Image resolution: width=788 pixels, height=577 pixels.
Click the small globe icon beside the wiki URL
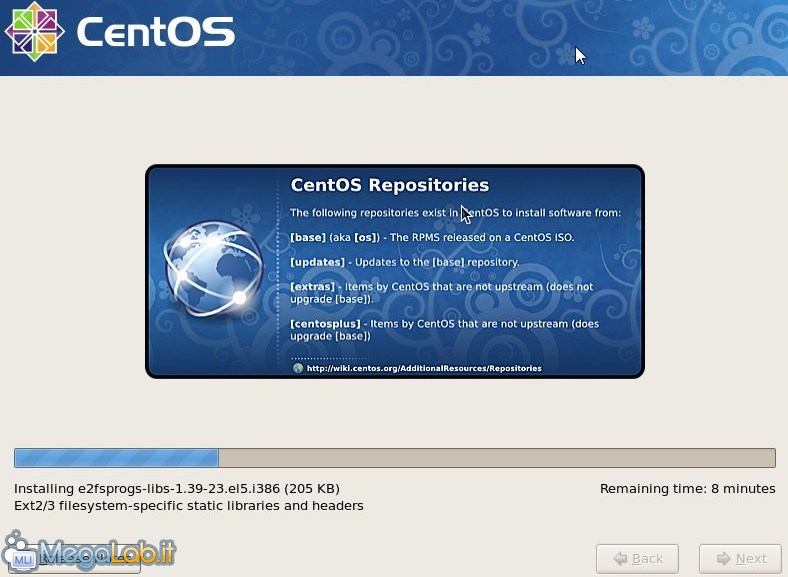coord(298,368)
